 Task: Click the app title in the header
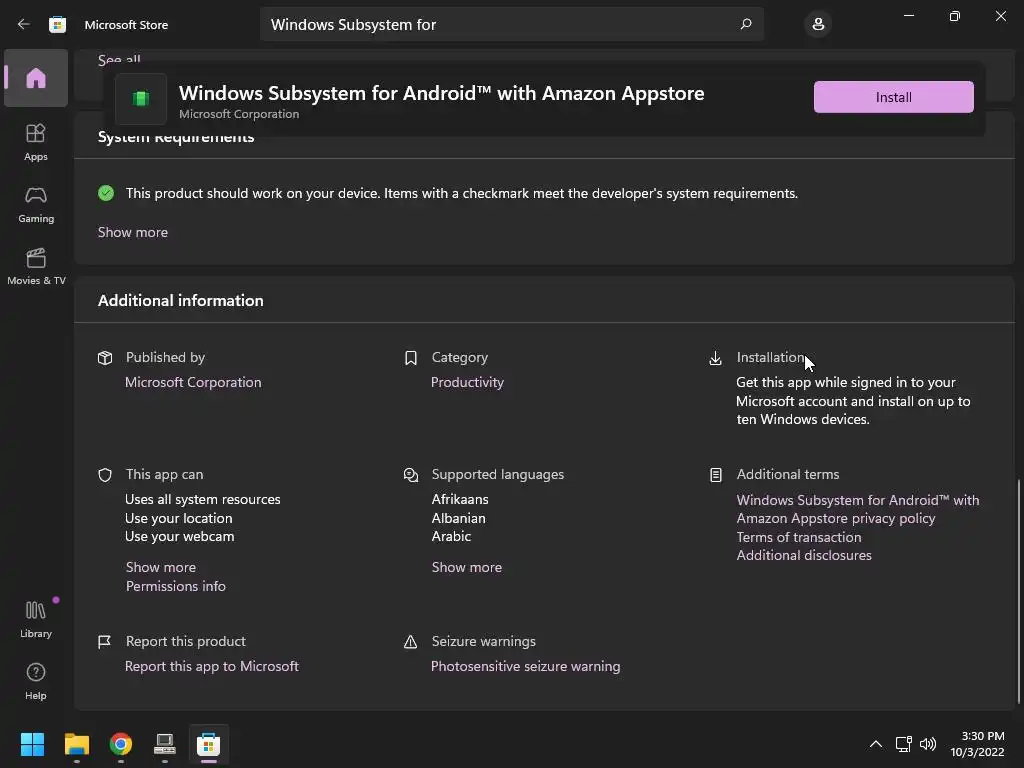click(441, 93)
